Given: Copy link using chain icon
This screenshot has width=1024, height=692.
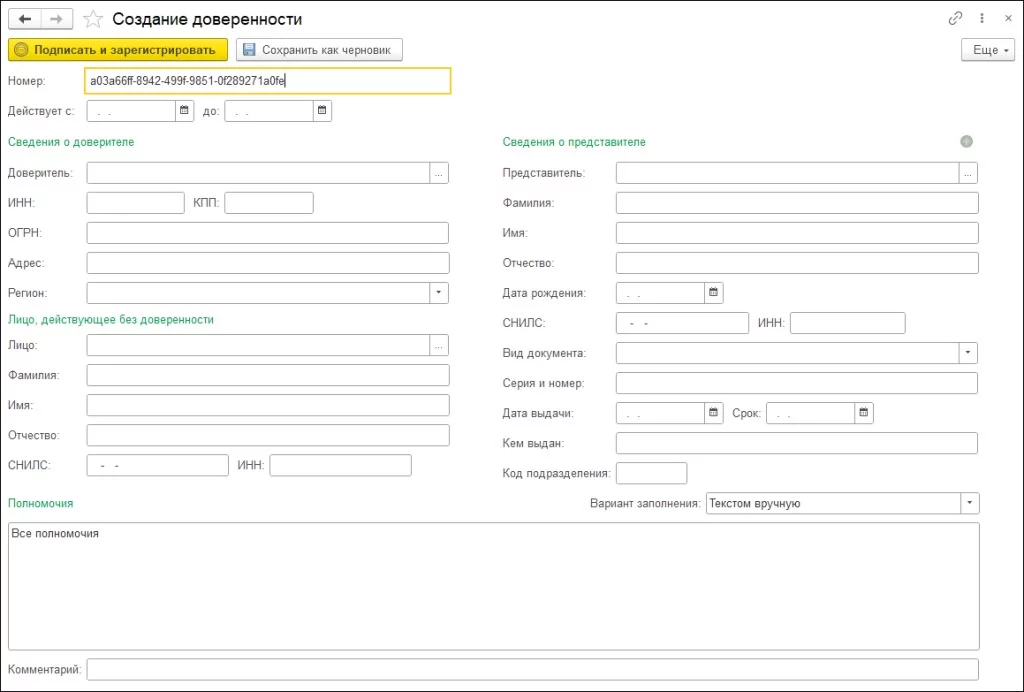Looking at the screenshot, I should [955, 19].
